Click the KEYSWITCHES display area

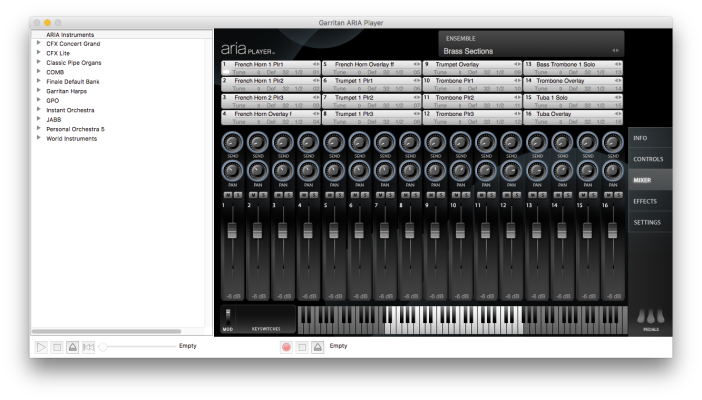coord(266,318)
